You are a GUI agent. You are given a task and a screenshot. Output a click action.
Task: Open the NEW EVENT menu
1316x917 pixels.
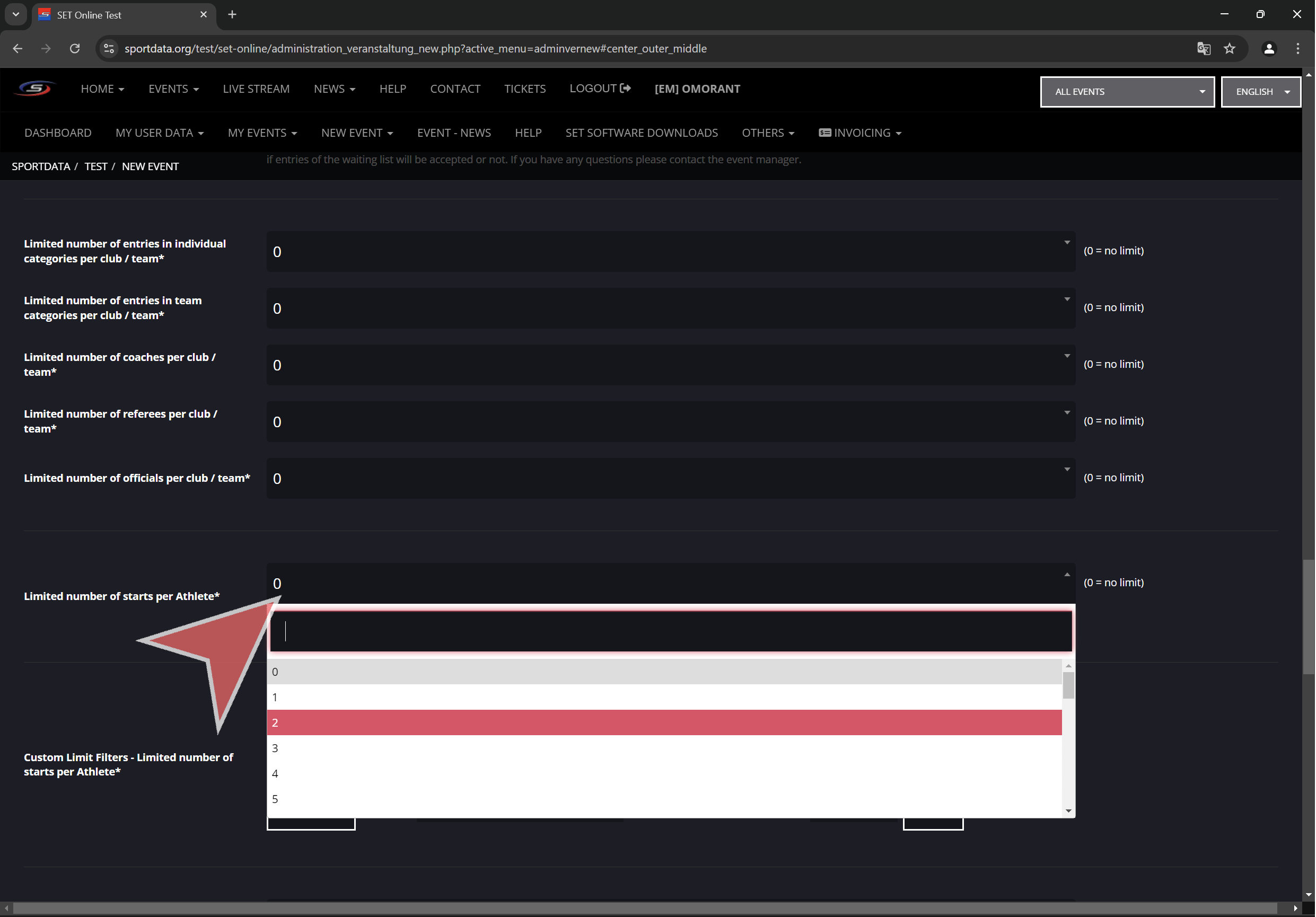[356, 133]
